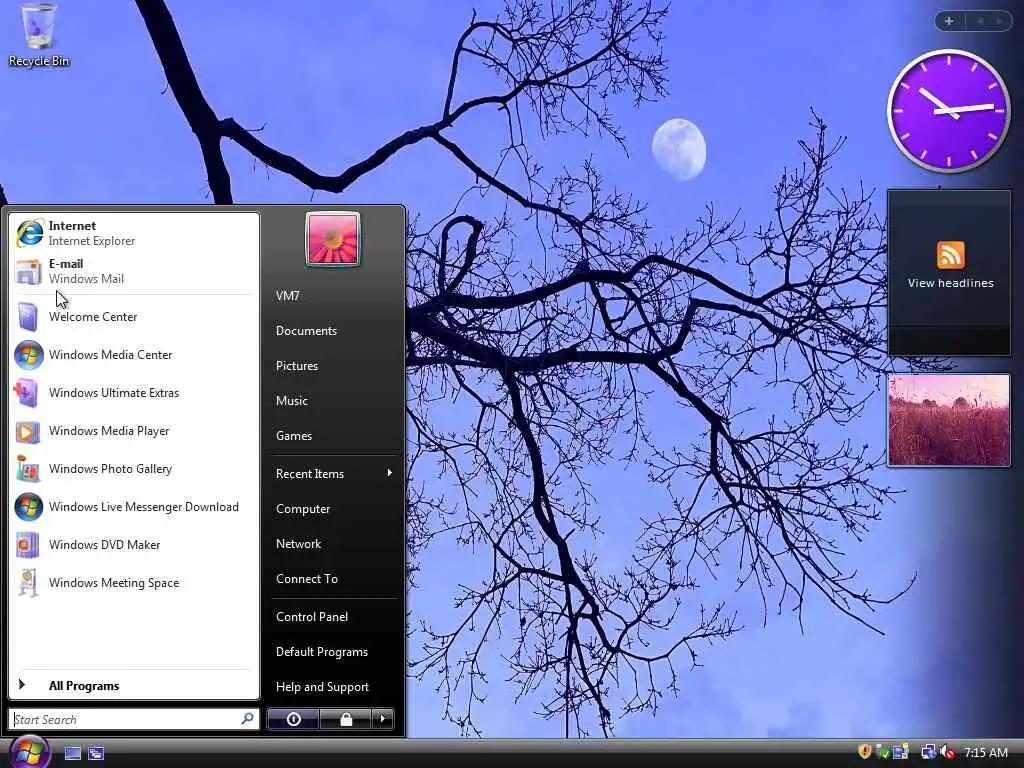Click sidebar next gadgets arrow
1024x768 pixels.
pyautogui.click(x=999, y=21)
